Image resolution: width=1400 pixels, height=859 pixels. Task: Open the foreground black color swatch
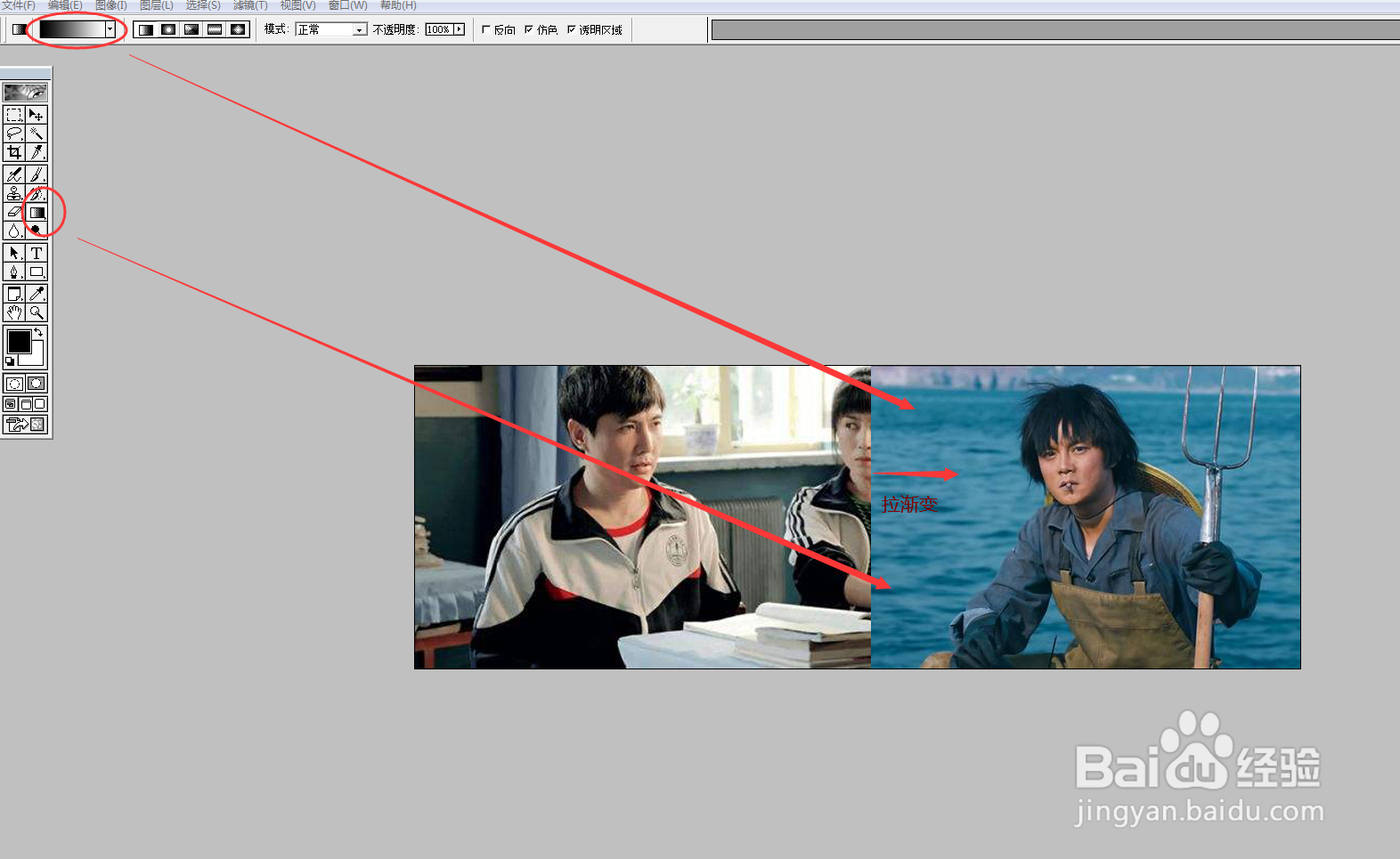tap(19, 342)
